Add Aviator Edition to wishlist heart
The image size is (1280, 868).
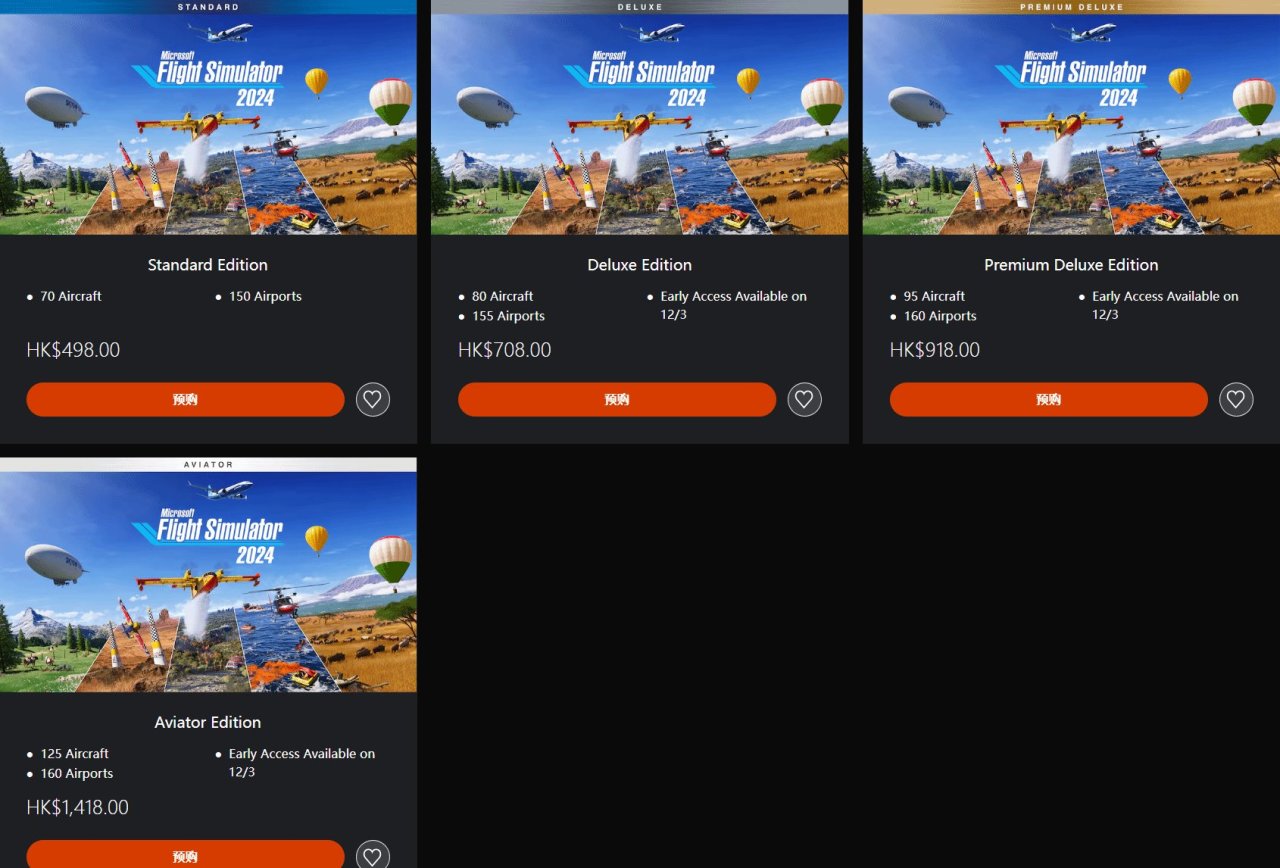pyautogui.click(x=373, y=856)
